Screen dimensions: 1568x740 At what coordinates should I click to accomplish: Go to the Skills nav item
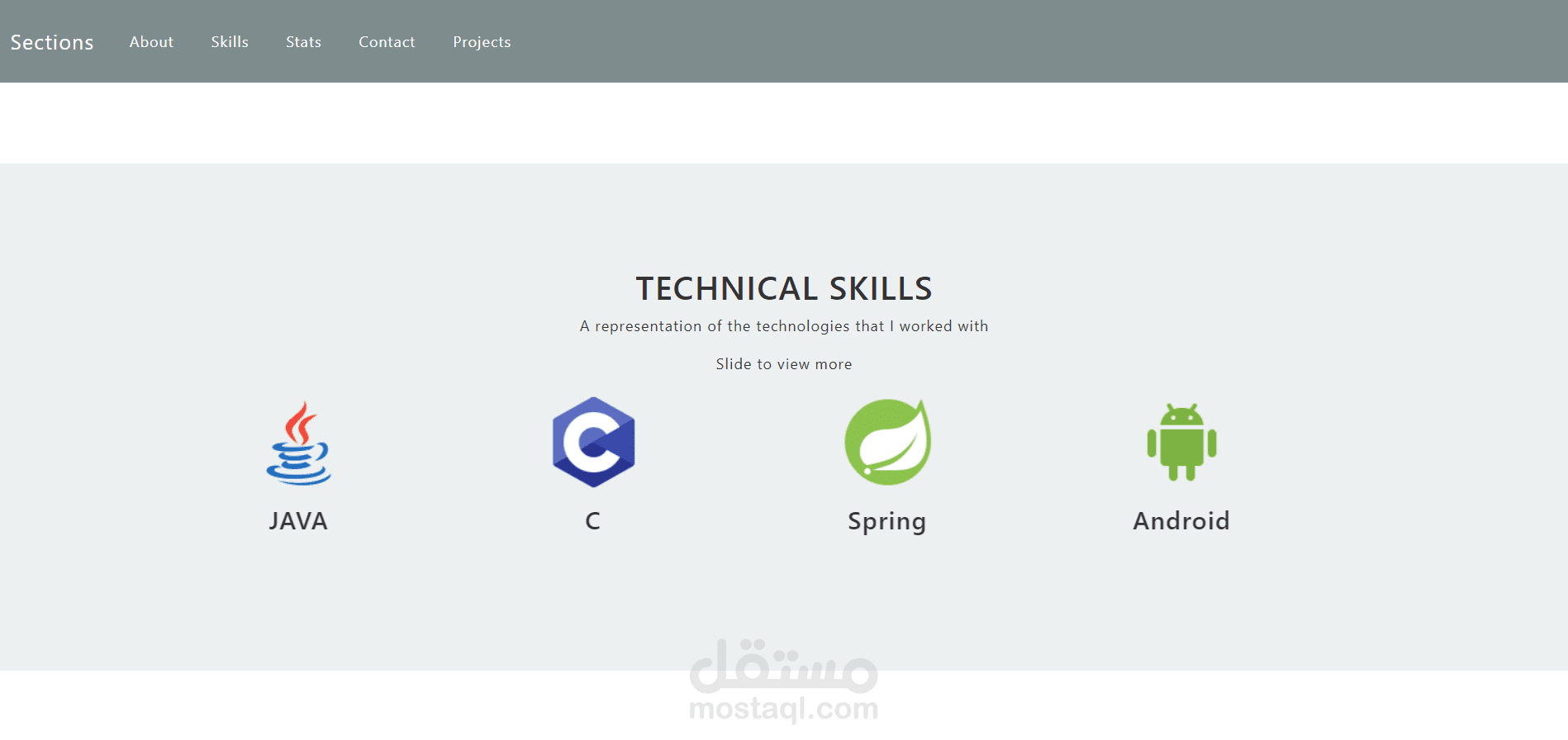point(230,42)
